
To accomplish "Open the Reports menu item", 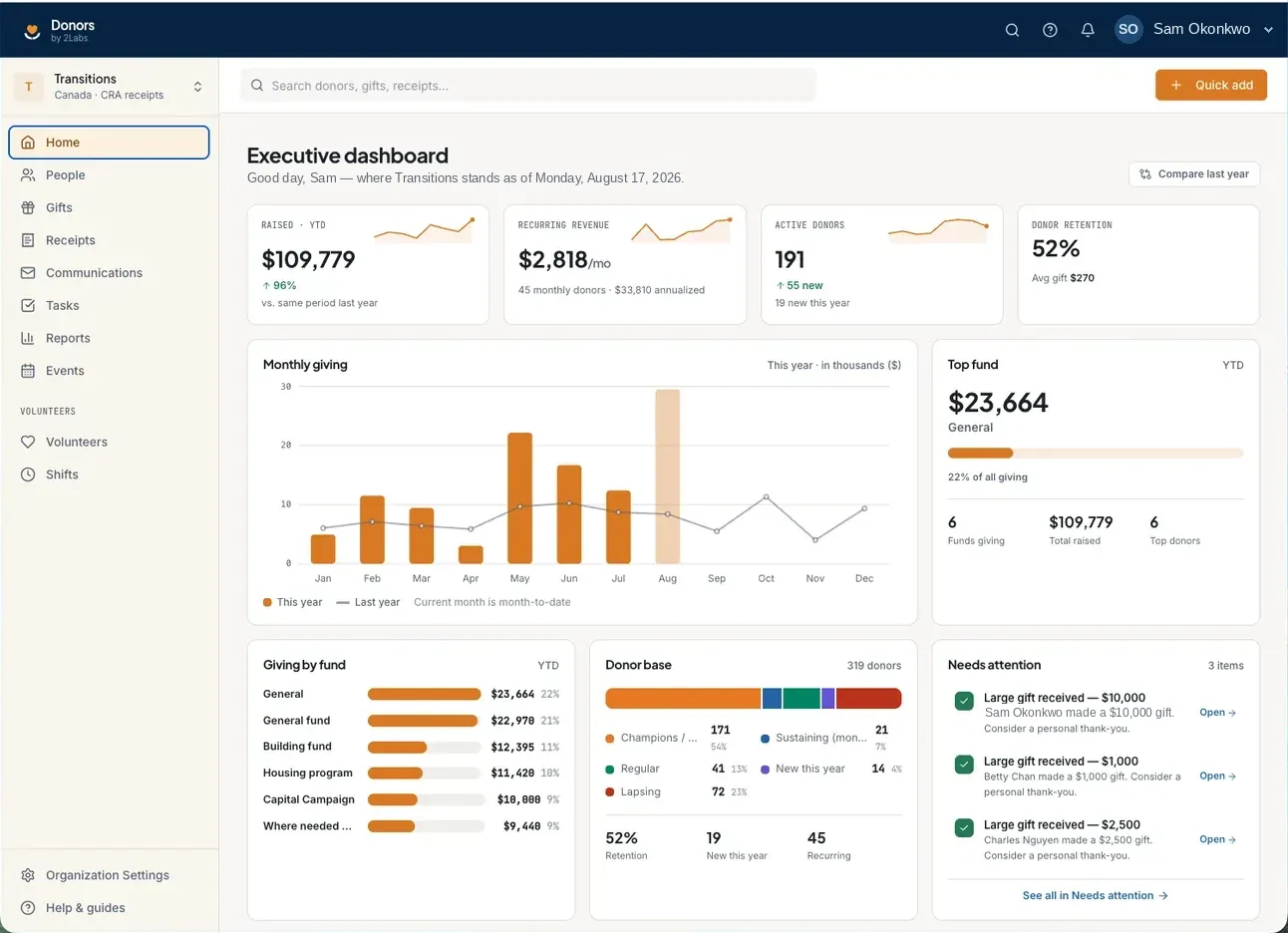I will (x=110, y=338).
